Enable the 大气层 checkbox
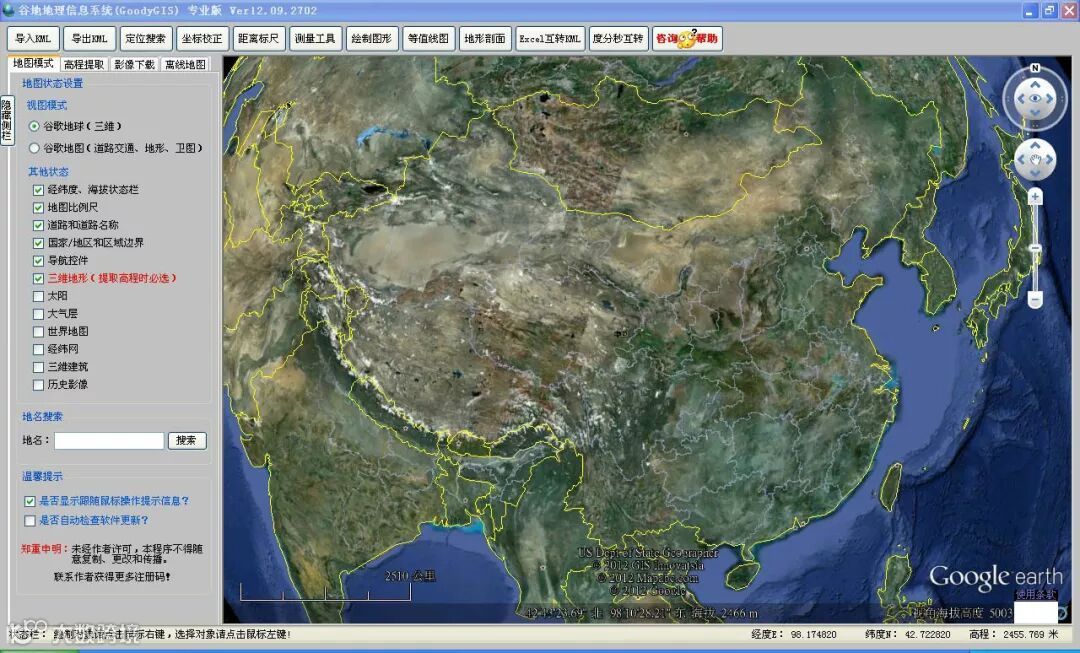The width and height of the screenshot is (1080, 653). pyautogui.click(x=39, y=314)
